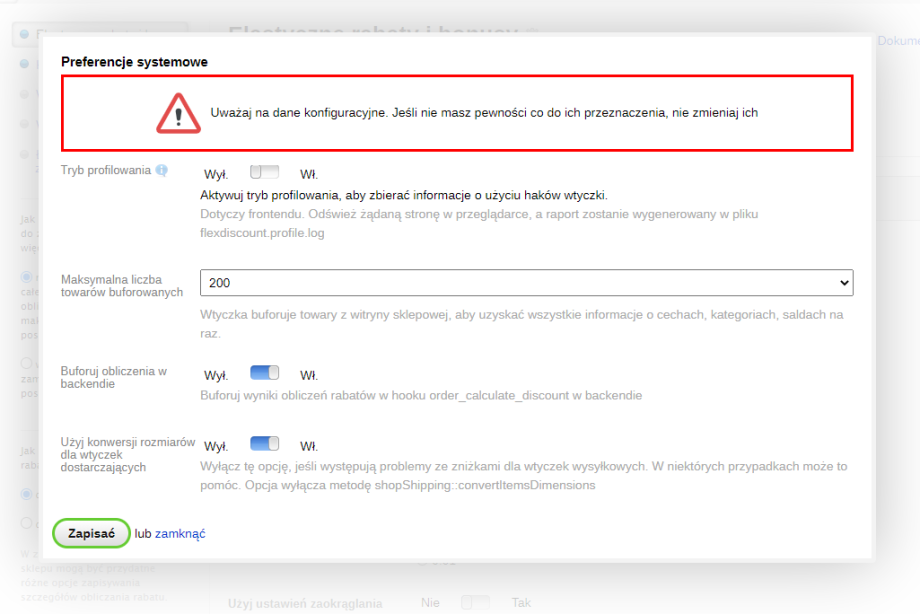Choose Wył. for Użyj konwersji rozmiarów

pyautogui.click(x=216, y=446)
